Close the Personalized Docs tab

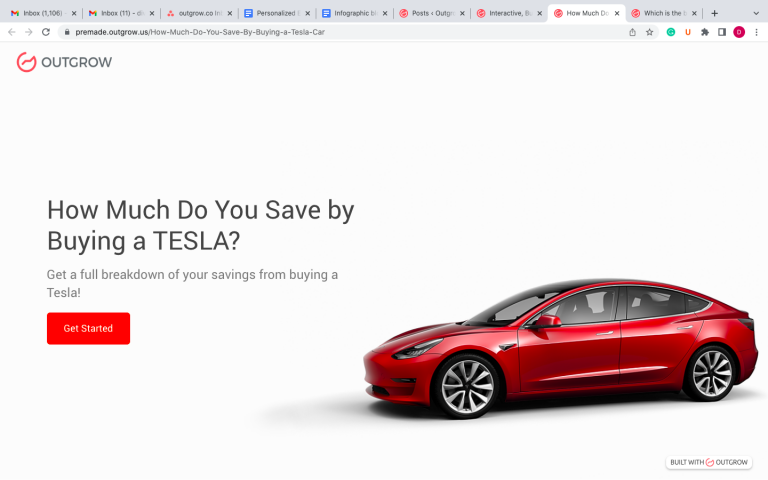point(308,14)
